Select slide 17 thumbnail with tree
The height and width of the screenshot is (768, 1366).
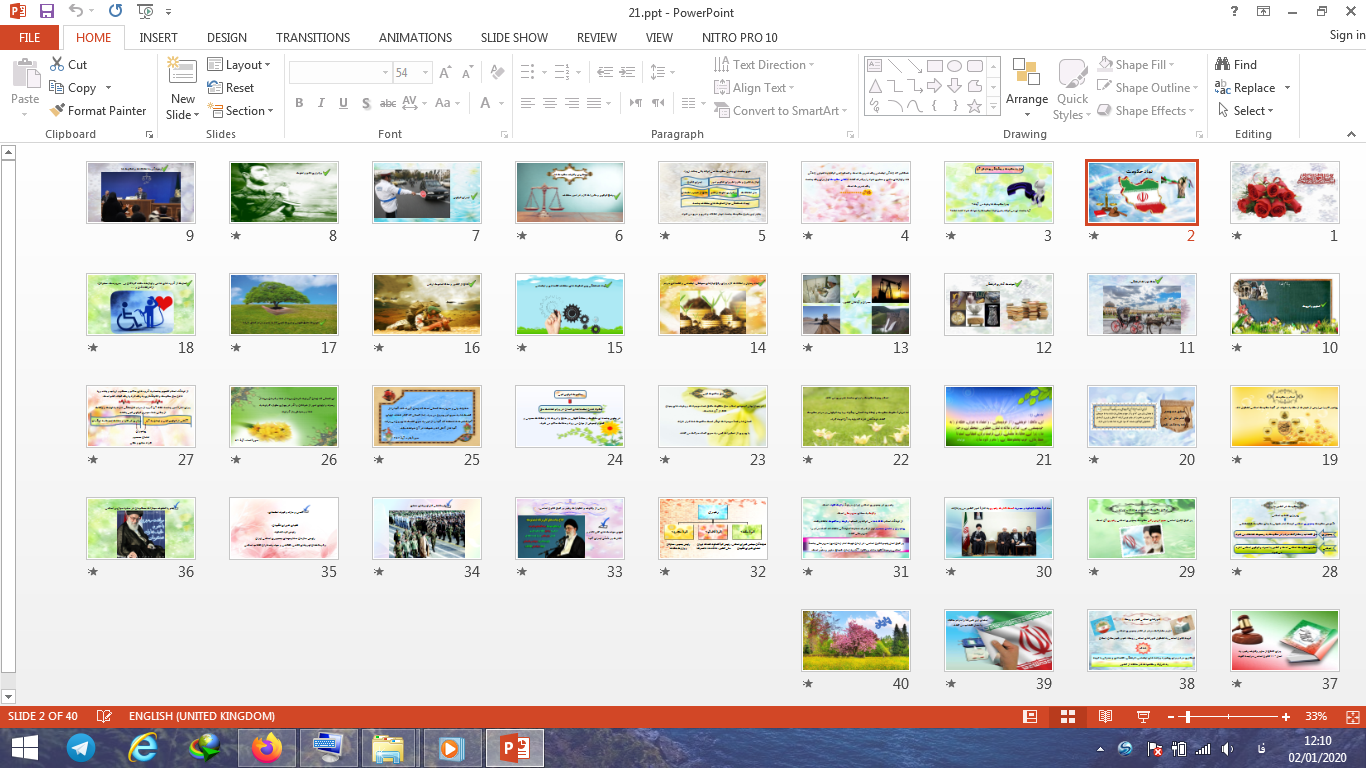click(284, 304)
